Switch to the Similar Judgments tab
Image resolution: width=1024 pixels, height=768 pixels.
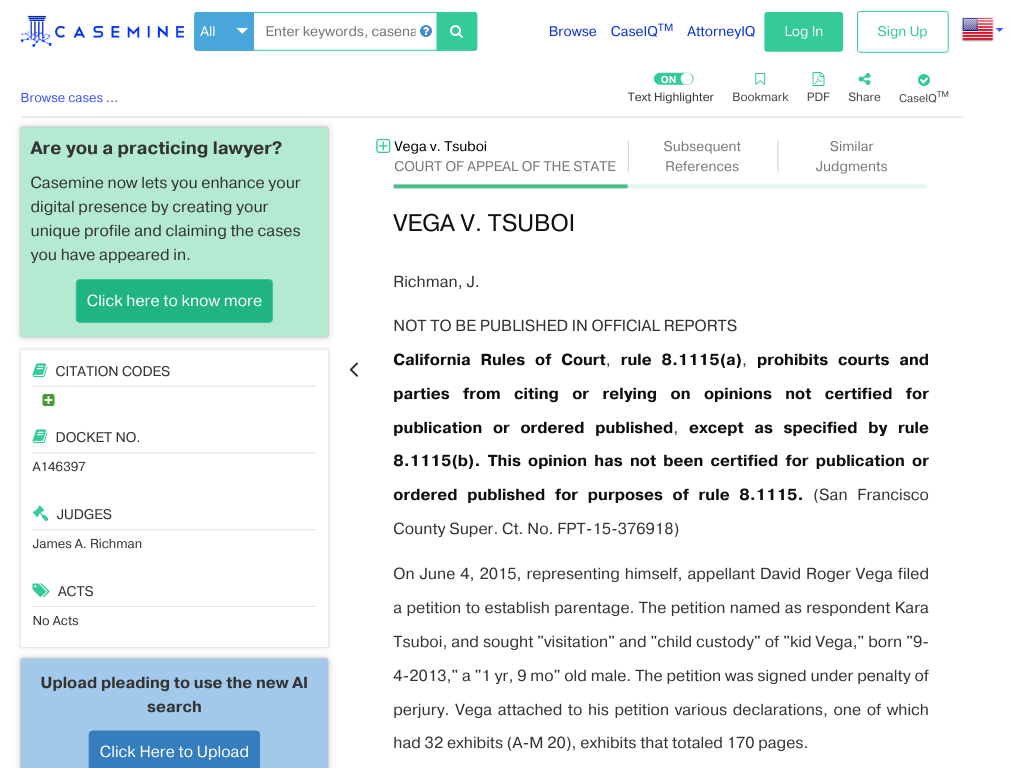(851, 156)
